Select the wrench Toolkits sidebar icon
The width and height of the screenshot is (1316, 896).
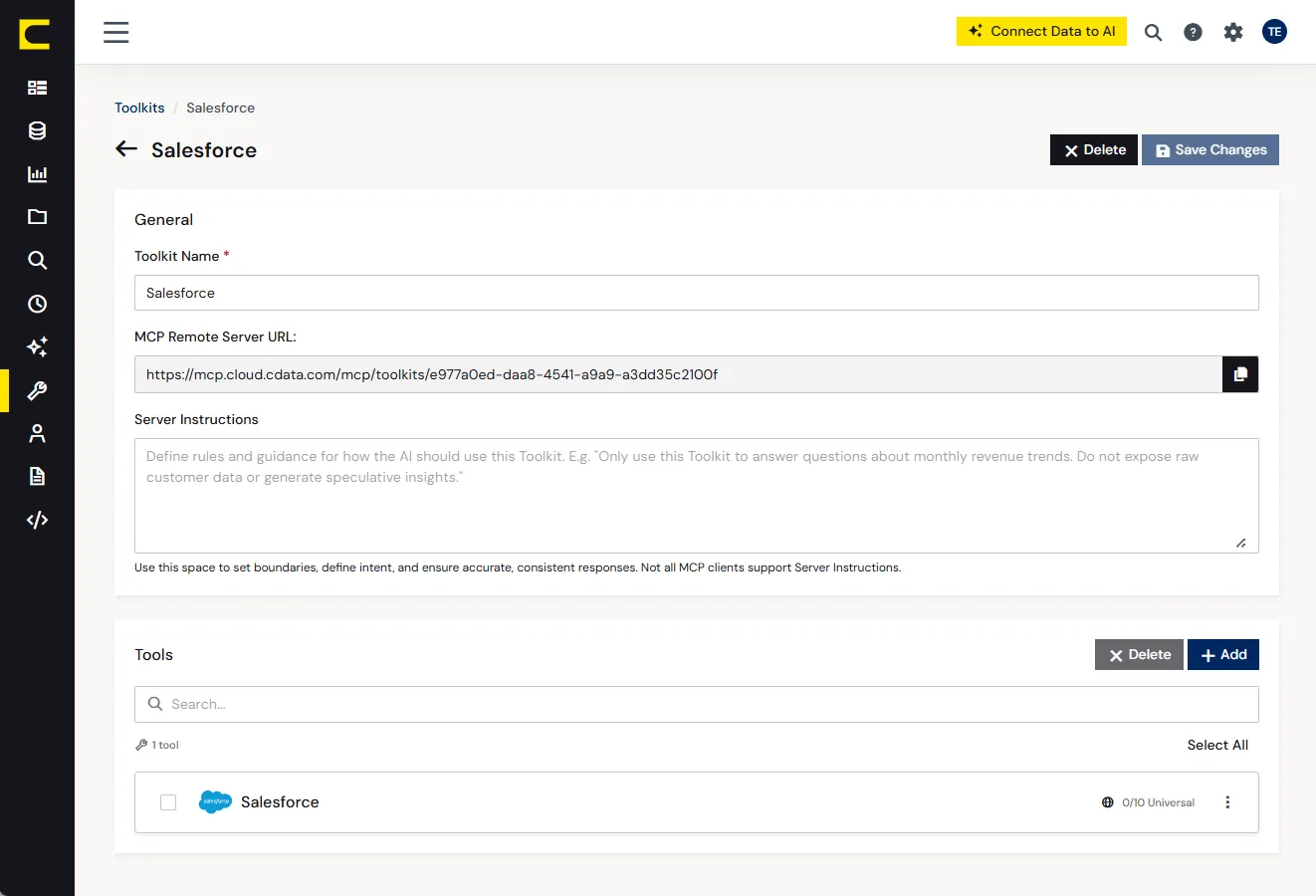[x=37, y=390]
